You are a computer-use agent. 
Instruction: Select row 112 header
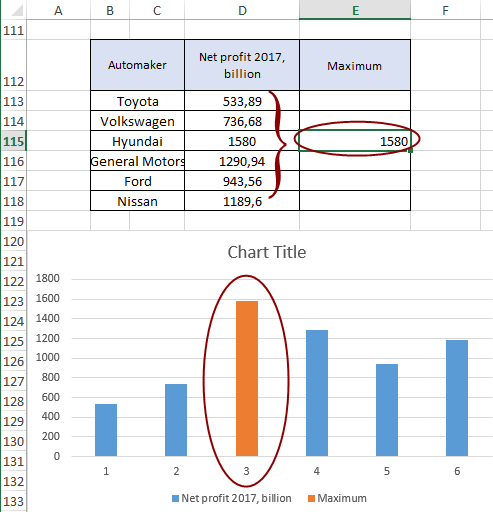coord(13,65)
